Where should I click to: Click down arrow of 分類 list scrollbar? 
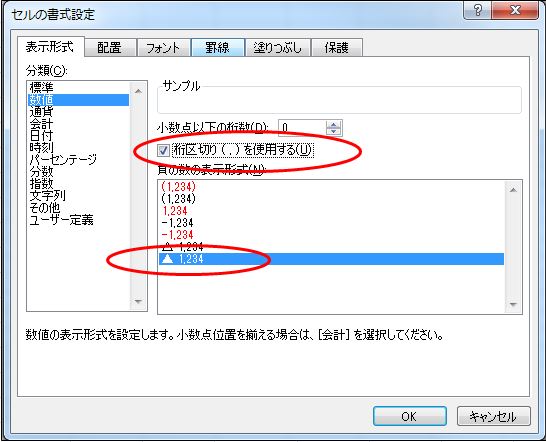tap(138, 301)
